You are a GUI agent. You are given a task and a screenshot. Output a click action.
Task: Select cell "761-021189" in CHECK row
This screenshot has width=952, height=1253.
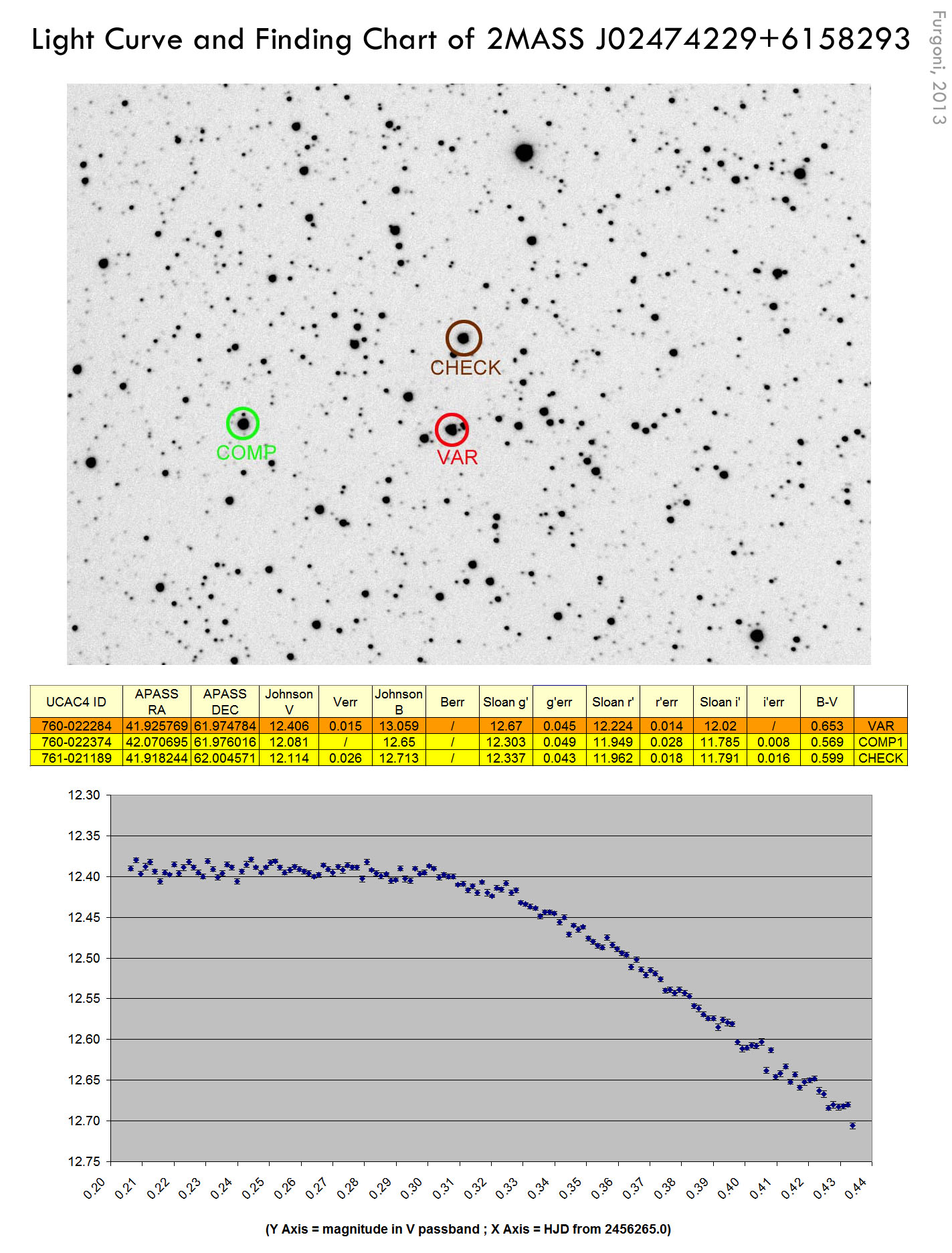76,758
